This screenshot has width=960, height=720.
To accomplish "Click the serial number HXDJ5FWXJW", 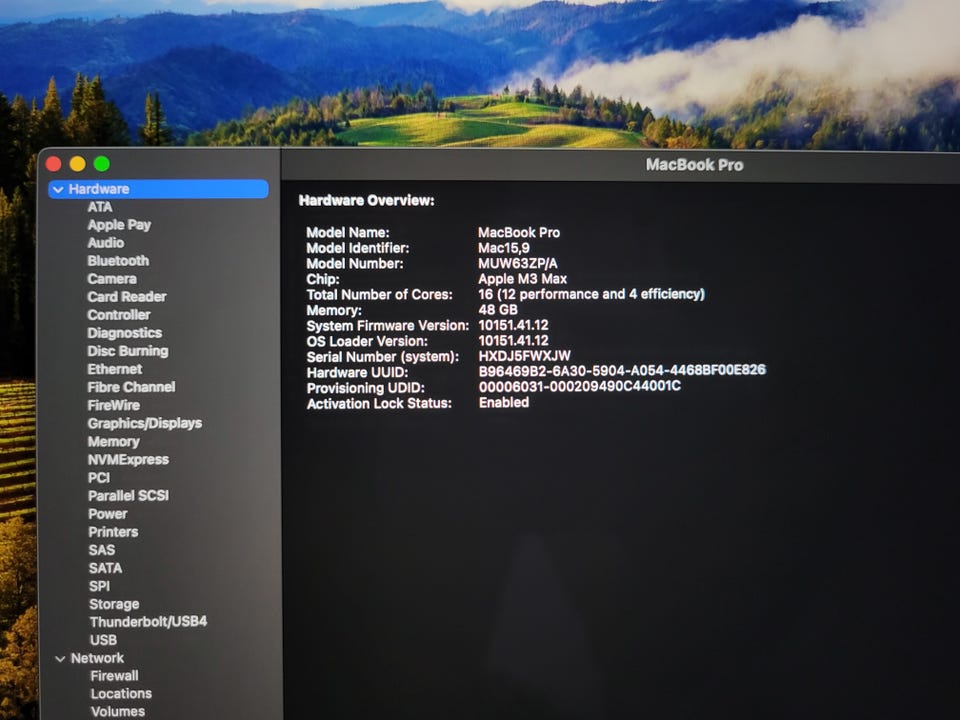I will (525, 356).
